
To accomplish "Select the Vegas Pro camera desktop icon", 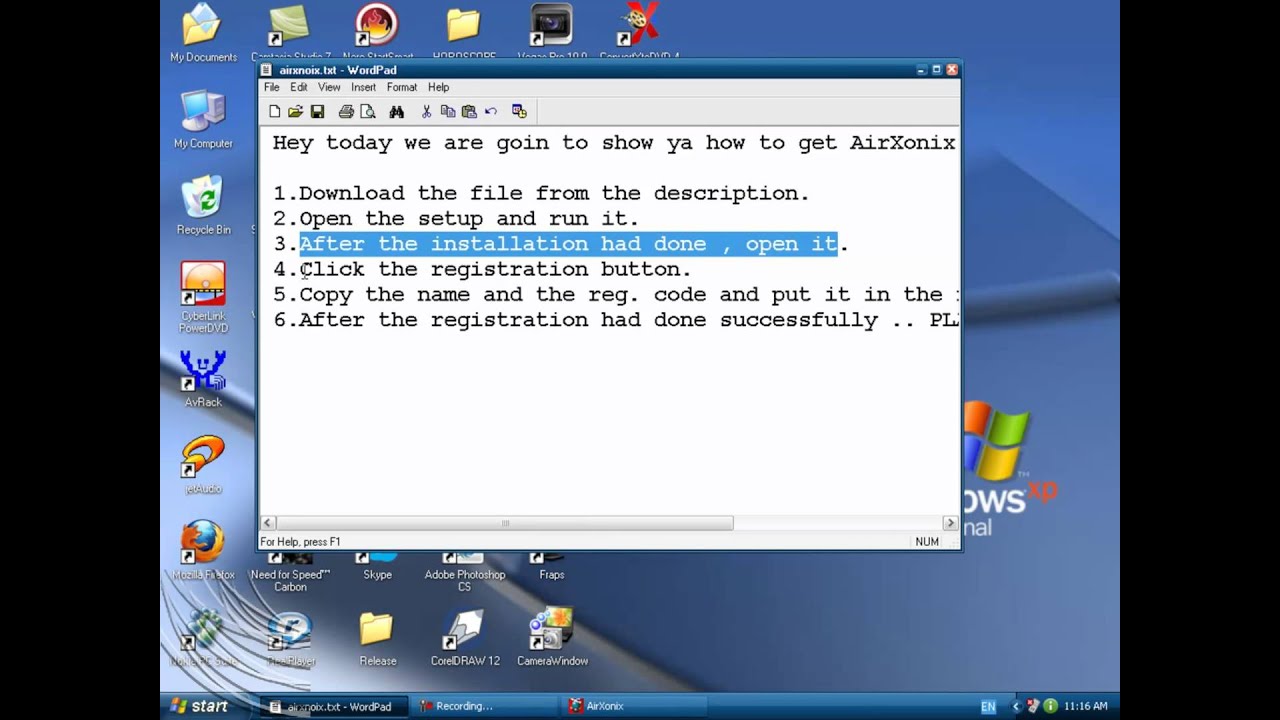I will point(552,30).
